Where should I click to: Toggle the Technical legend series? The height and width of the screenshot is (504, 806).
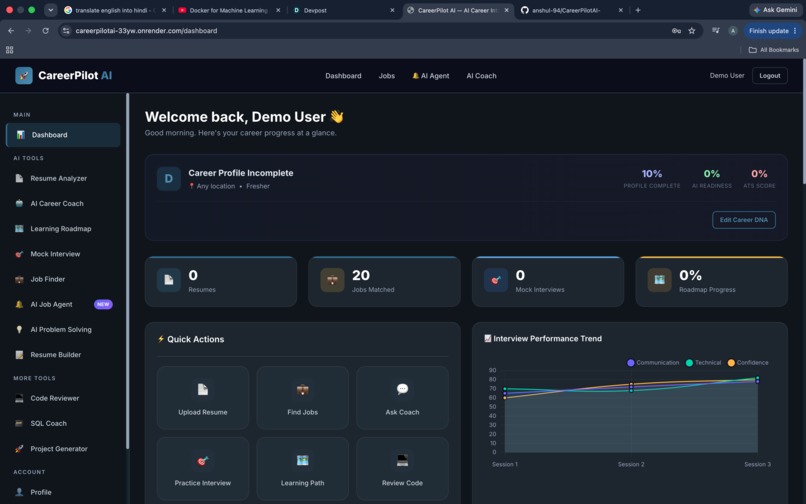tap(703, 363)
